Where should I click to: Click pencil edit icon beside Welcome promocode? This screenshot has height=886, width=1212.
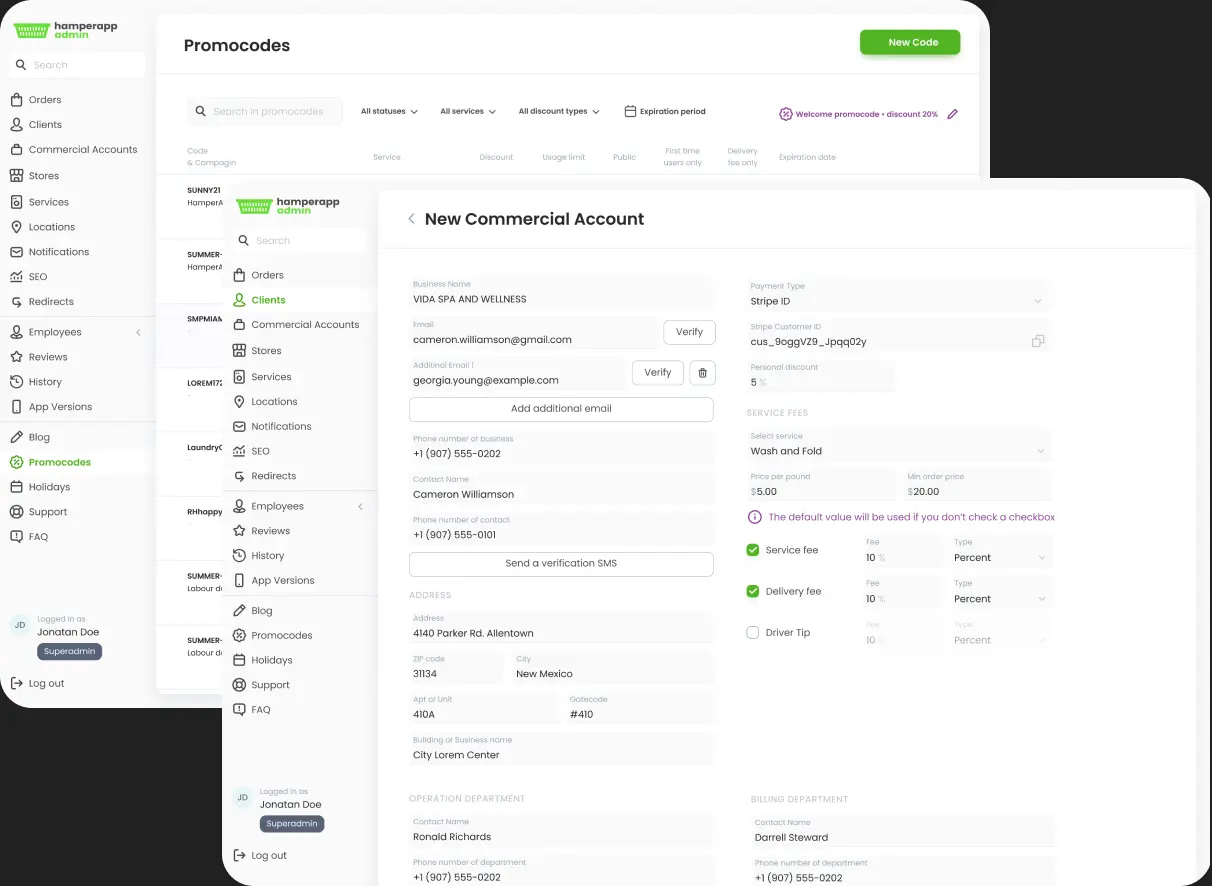click(x=952, y=114)
